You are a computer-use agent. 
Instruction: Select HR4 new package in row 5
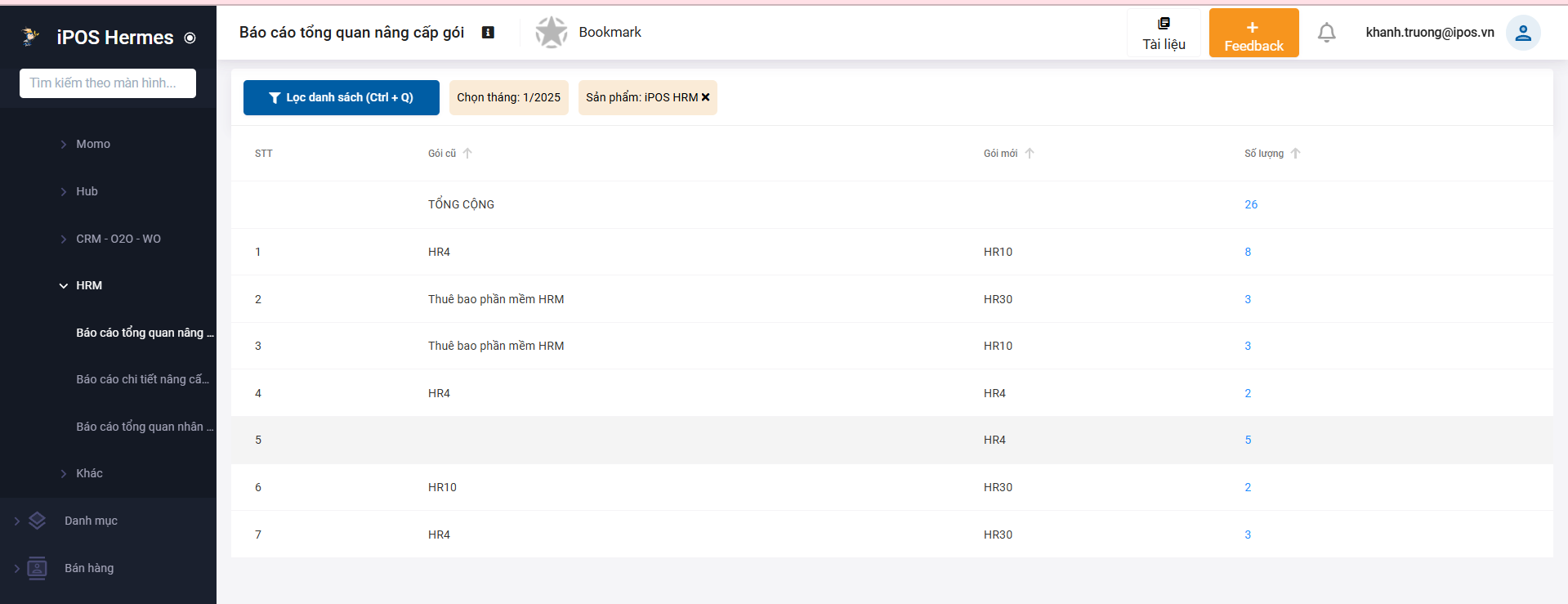click(x=994, y=440)
